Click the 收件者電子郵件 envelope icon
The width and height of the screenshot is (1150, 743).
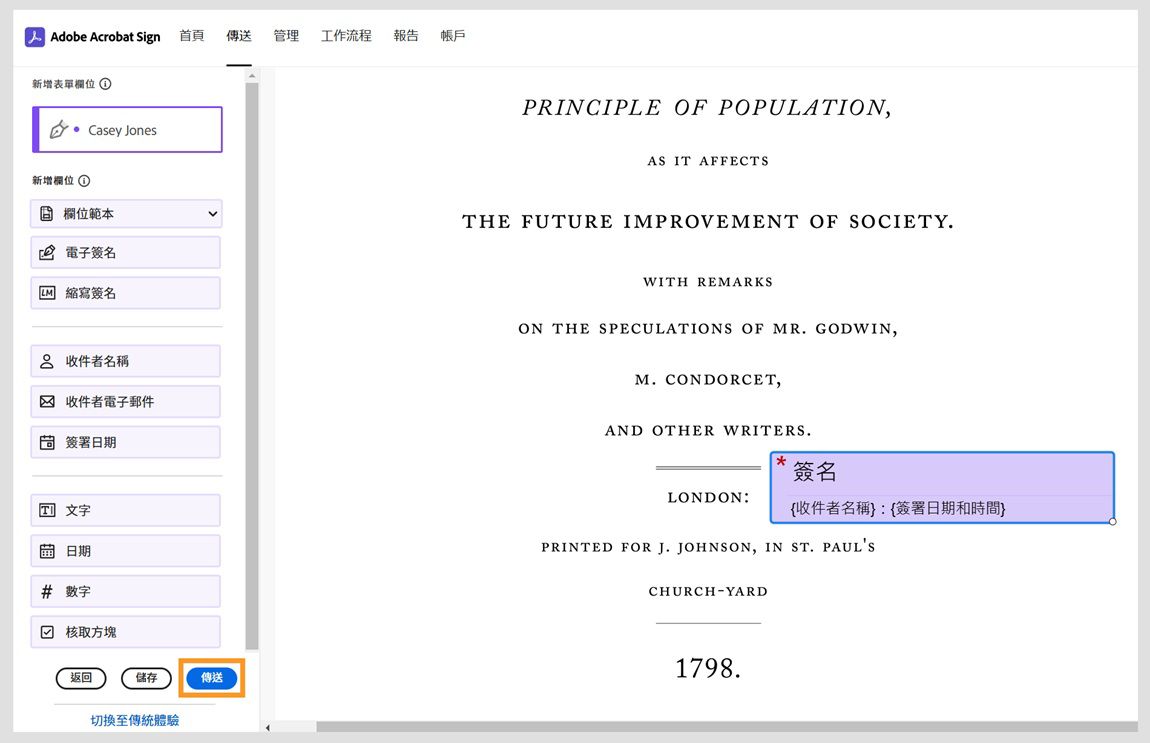pos(47,402)
